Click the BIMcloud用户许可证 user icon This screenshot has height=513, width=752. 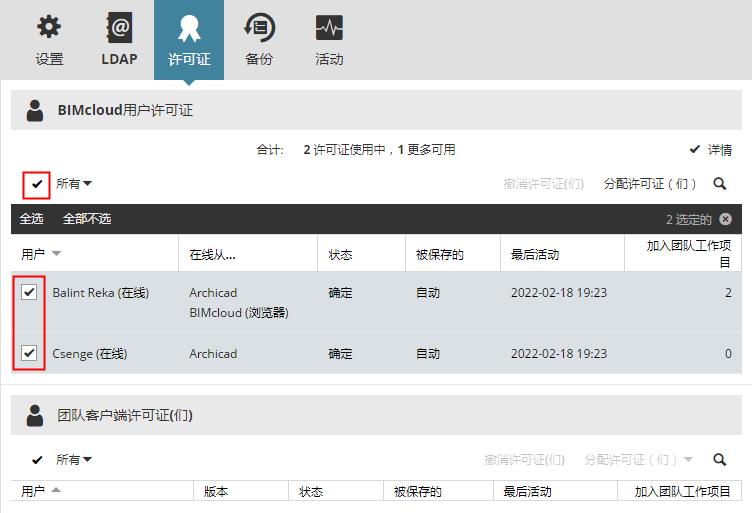pyautogui.click(x=35, y=110)
